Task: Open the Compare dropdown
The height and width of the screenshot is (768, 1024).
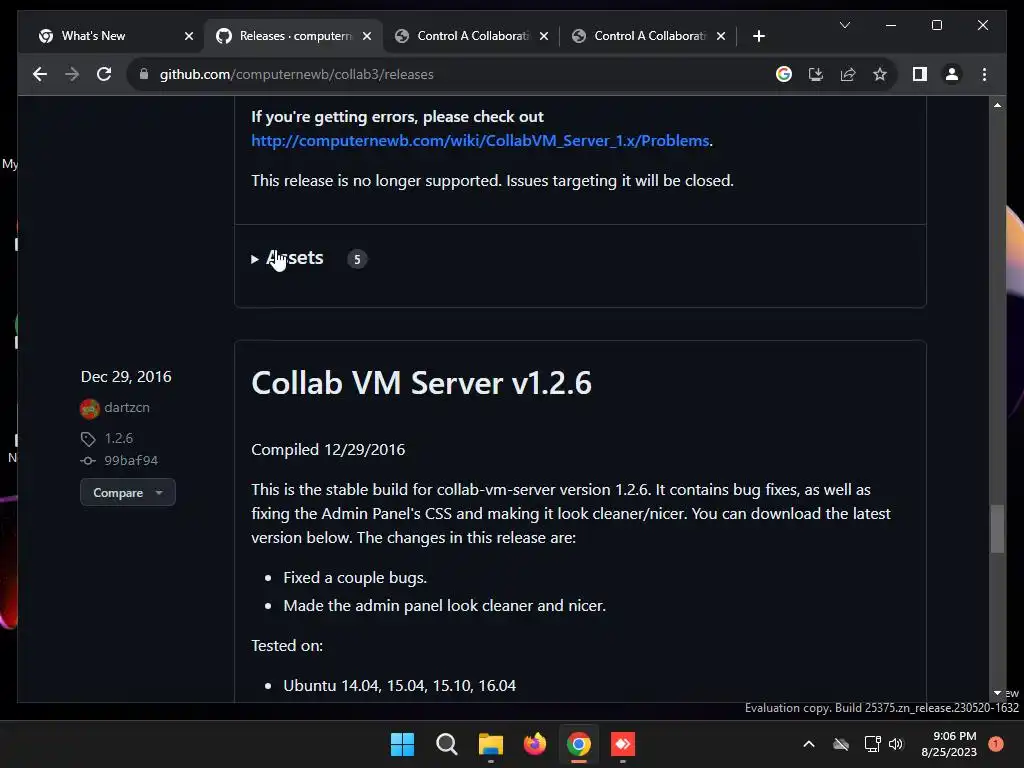Action: point(128,492)
